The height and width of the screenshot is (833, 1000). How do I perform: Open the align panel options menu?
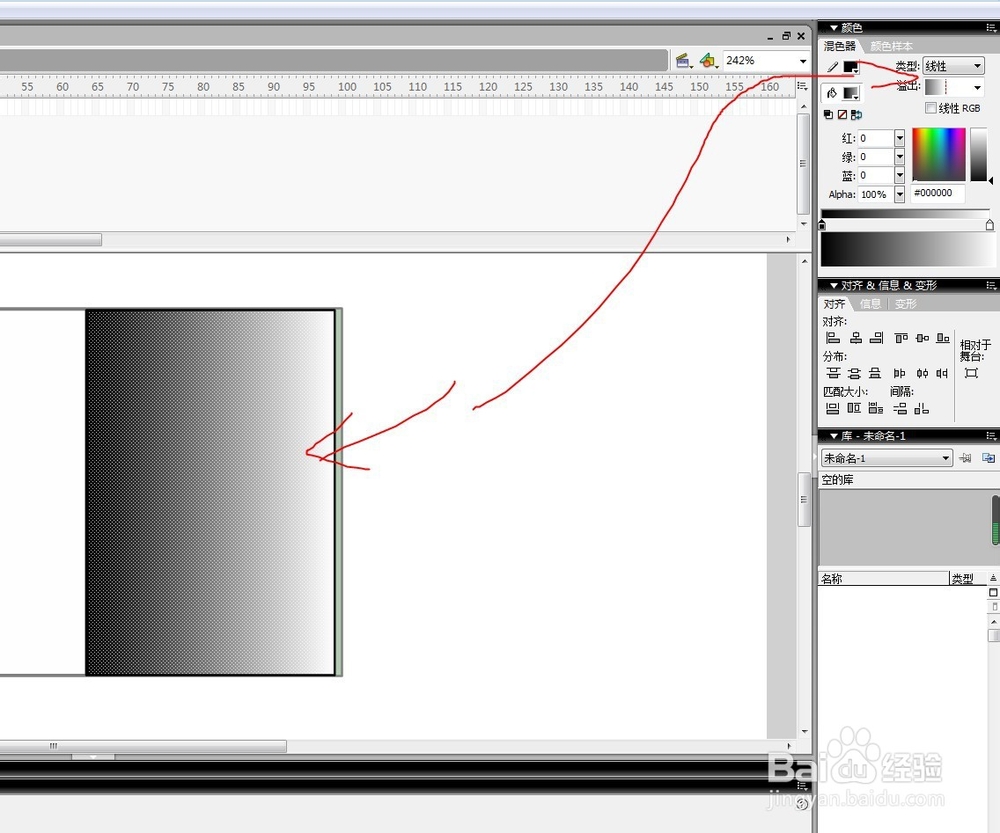point(991,285)
